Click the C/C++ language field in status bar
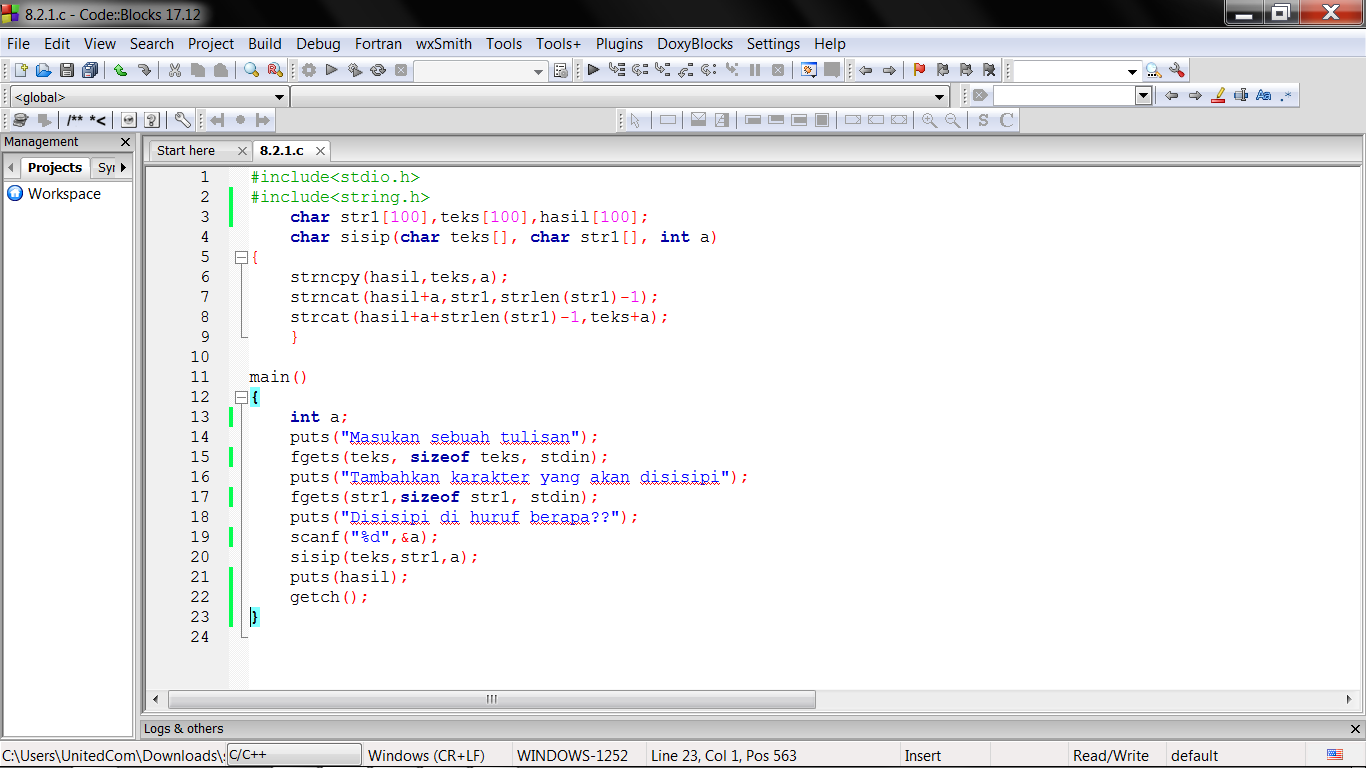The image size is (1366, 768). [294, 755]
